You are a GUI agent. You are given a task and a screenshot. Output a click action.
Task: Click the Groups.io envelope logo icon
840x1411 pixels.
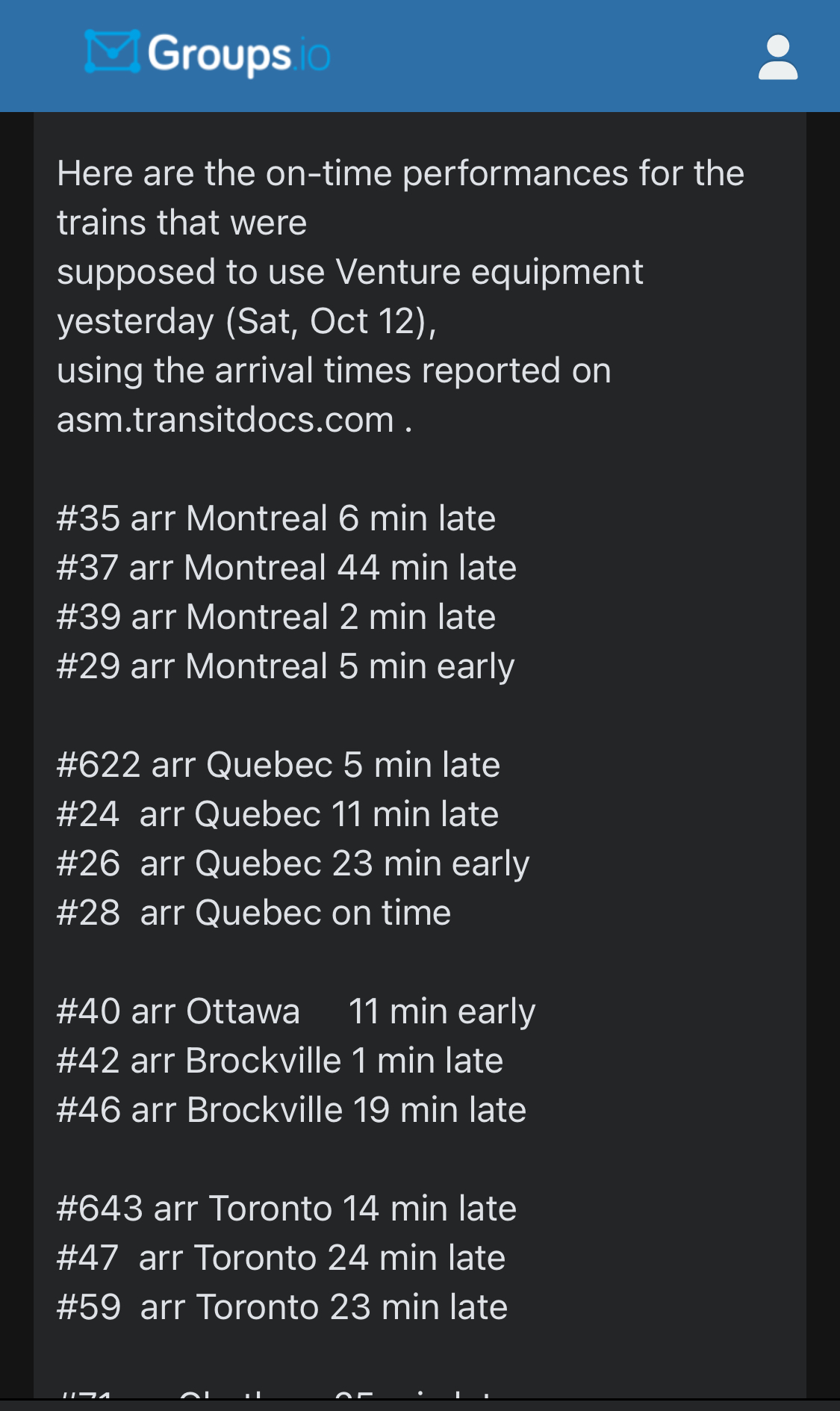112,52
